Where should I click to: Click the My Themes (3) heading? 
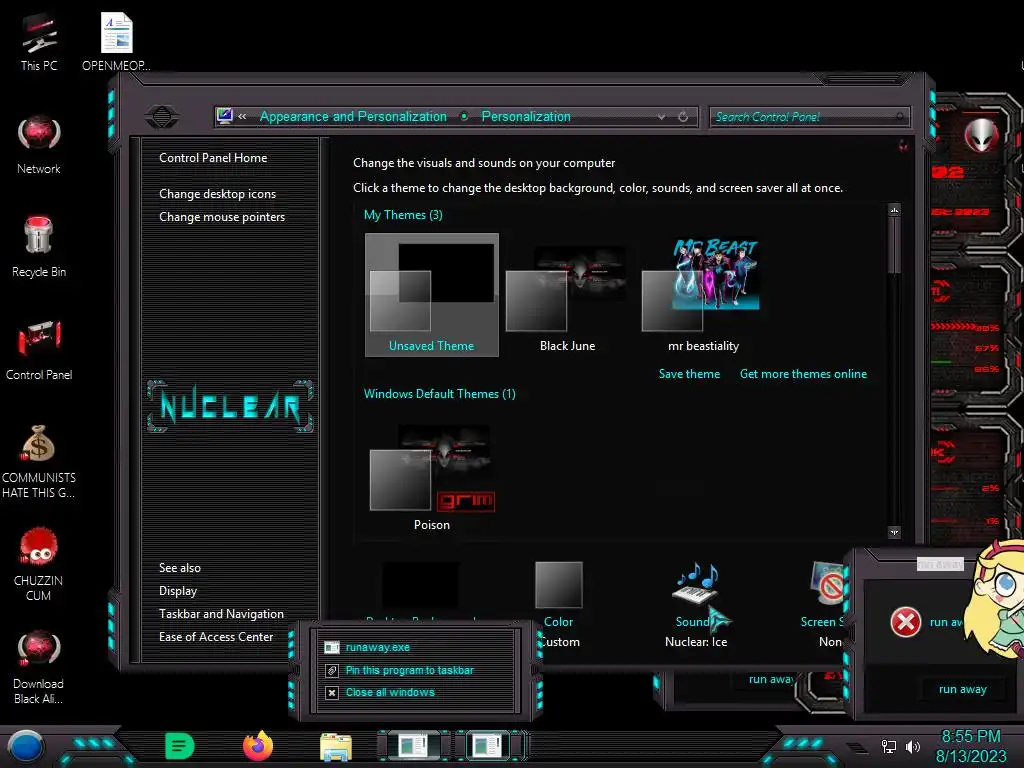coord(403,215)
